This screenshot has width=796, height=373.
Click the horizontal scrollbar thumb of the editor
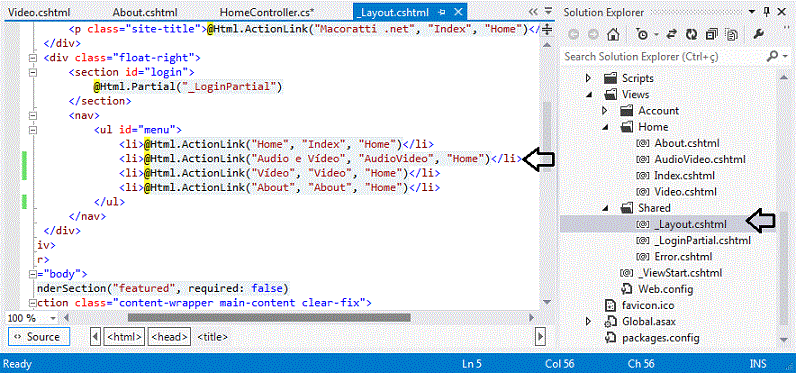pyautogui.click(x=269, y=318)
